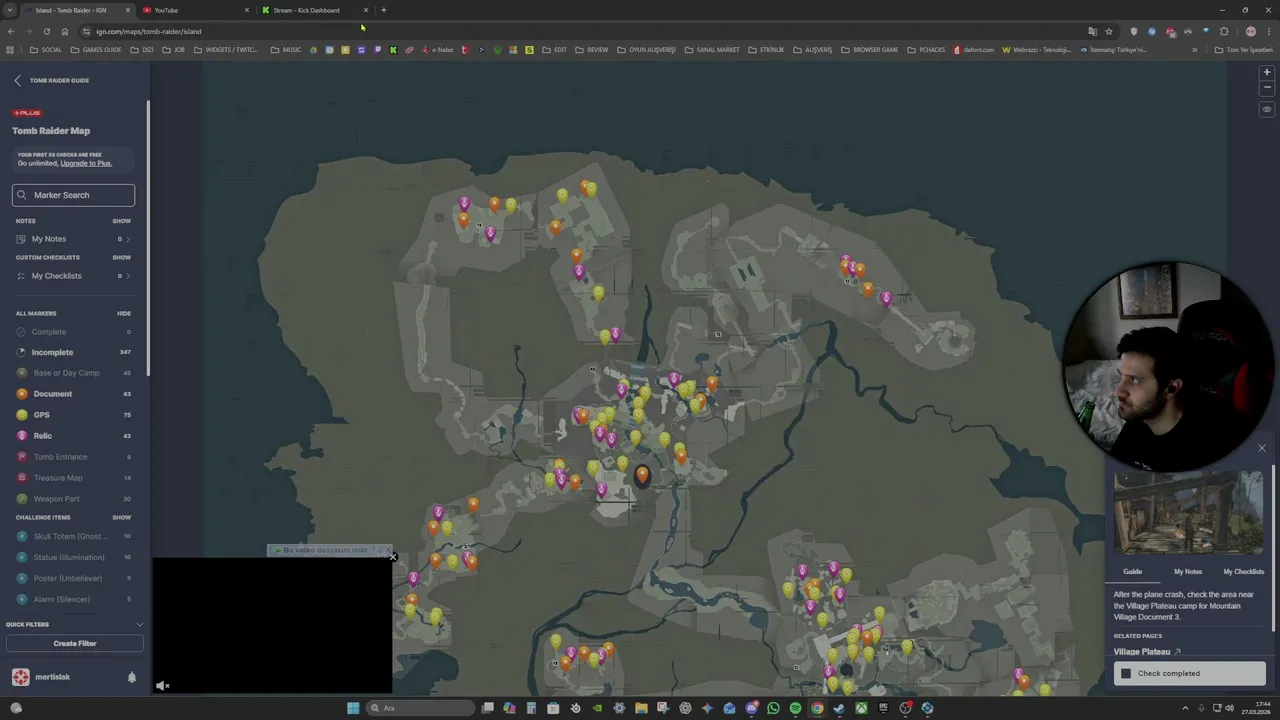
Task: Open the dafont.com bookmark
Action: [974, 49]
